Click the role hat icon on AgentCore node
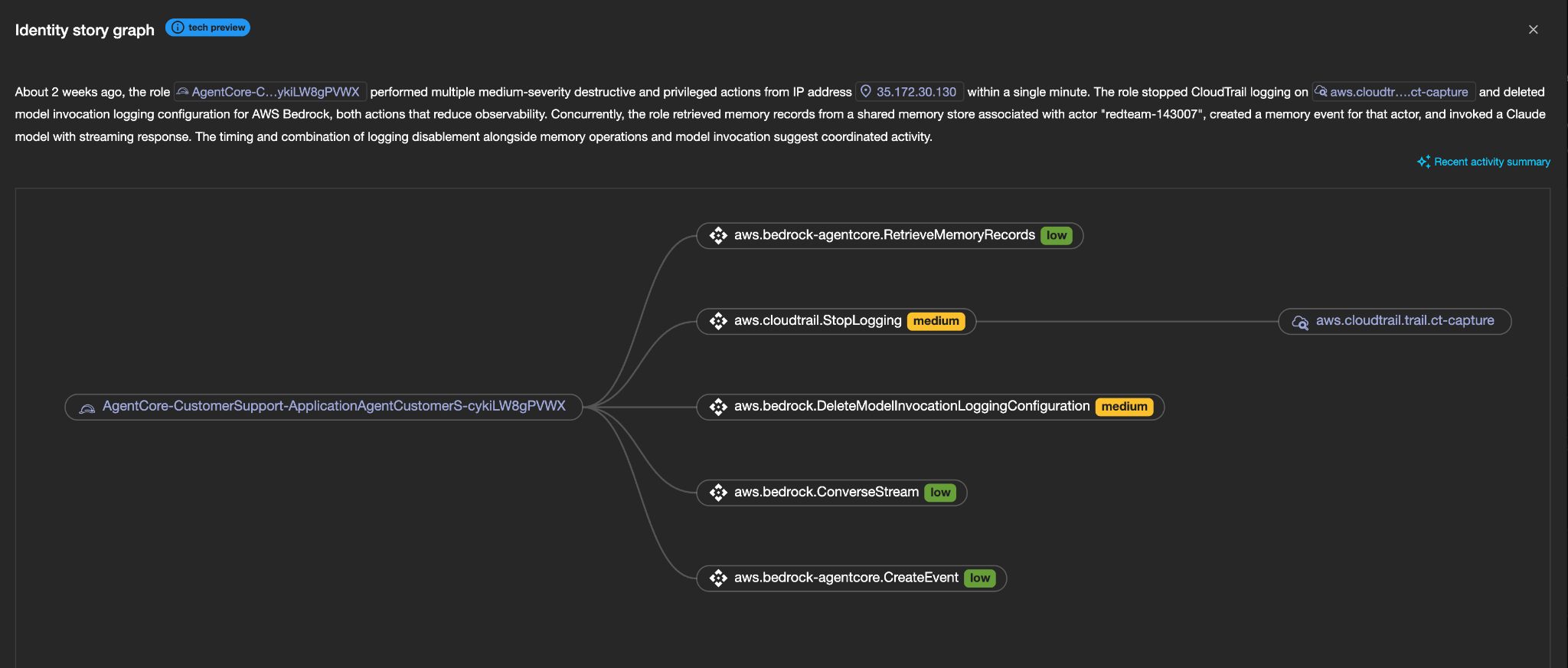1568x668 pixels. pyautogui.click(x=87, y=408)
